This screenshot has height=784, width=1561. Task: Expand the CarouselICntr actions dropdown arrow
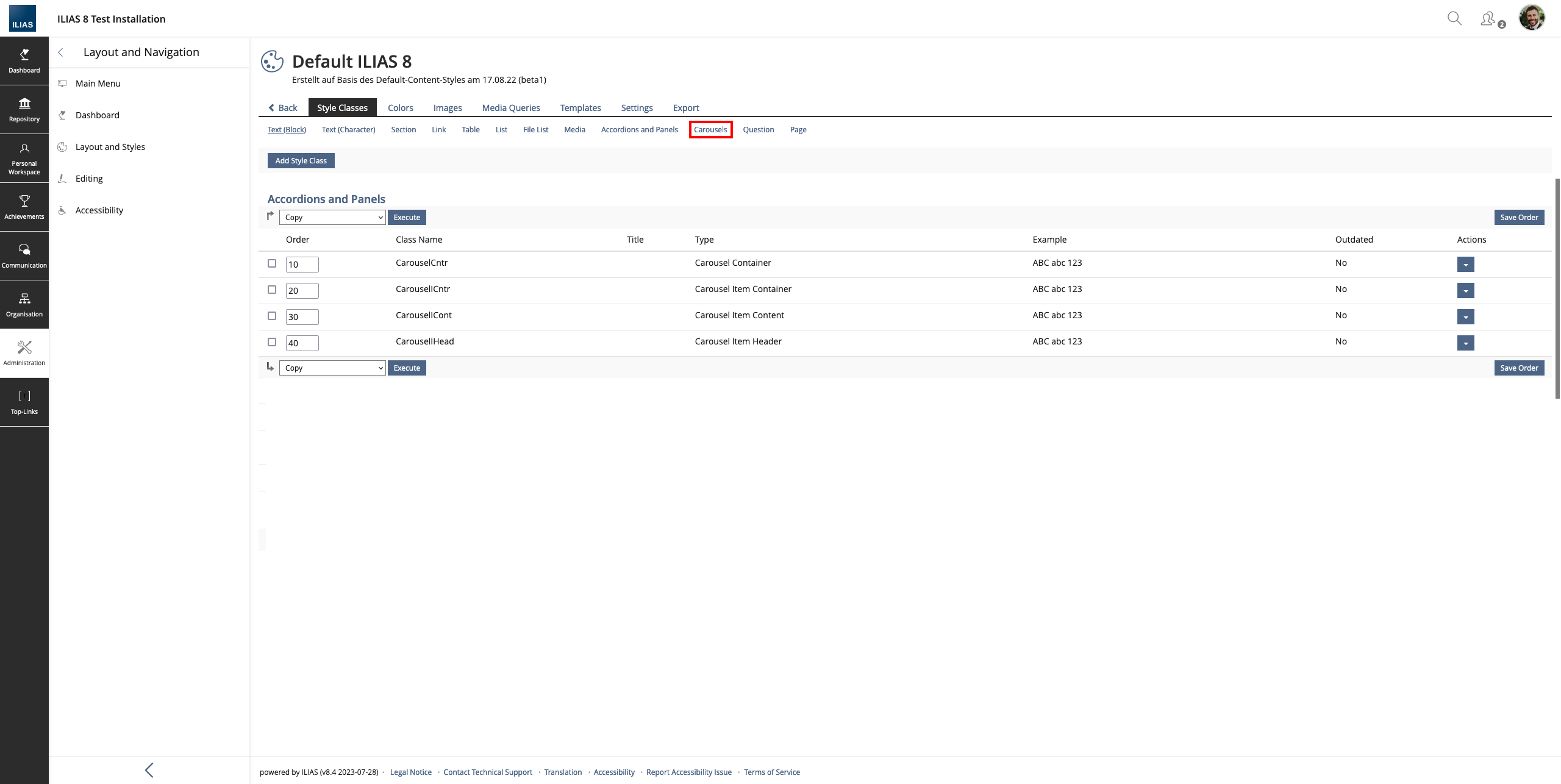[x=1465, y=291]
